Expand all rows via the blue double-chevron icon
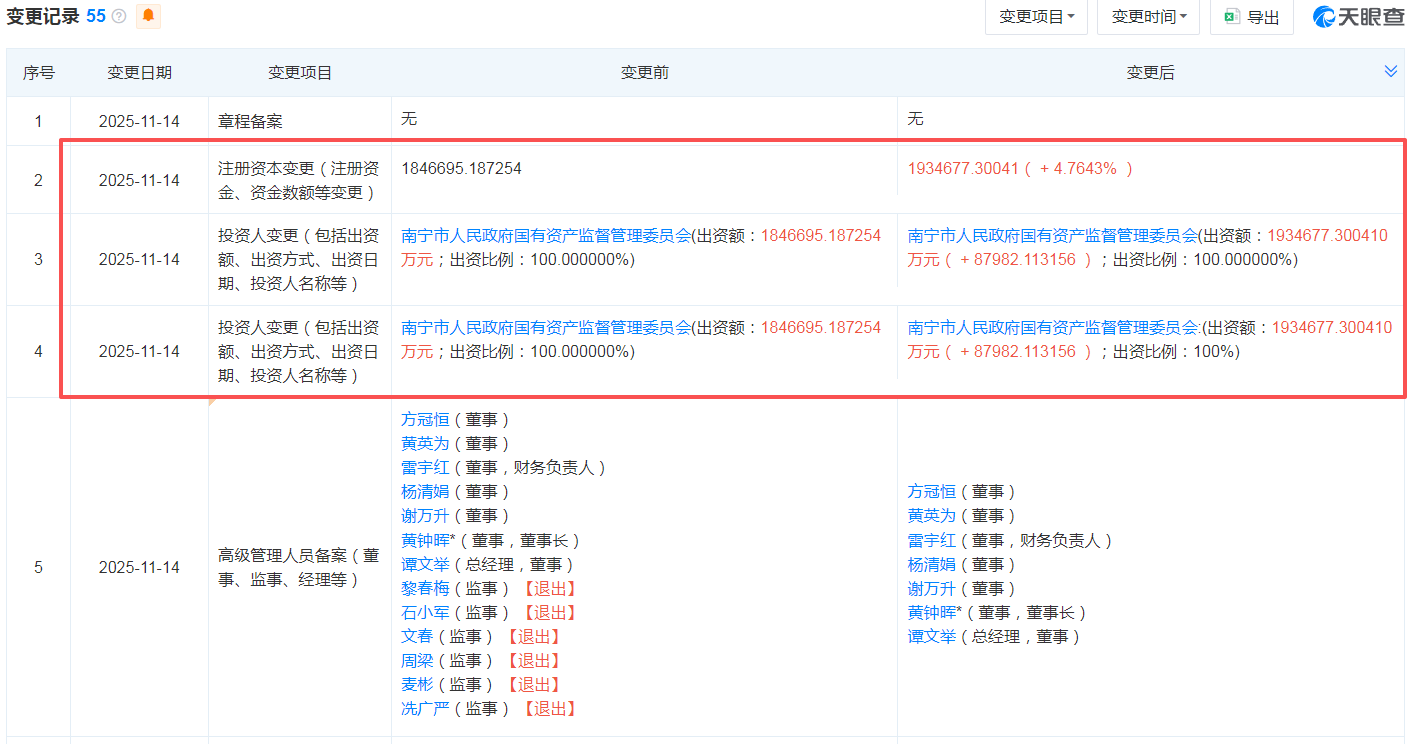This screenshot has width=1419, height=744. pos(1389,71)
